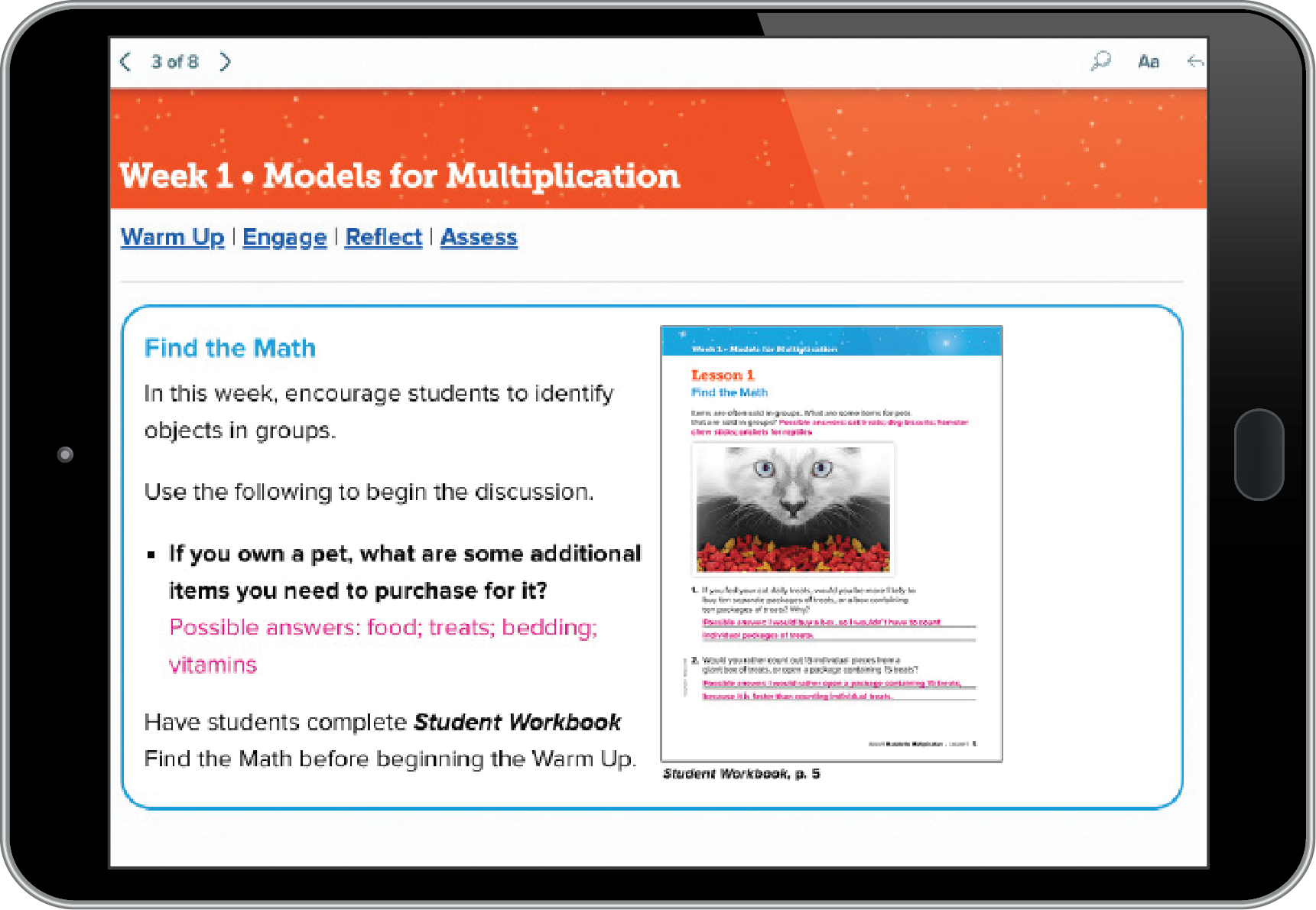The width and height of the screenshot is (1316, 910).
Task: Click 'If you own a pet' question text
Action: pos(405,572)
